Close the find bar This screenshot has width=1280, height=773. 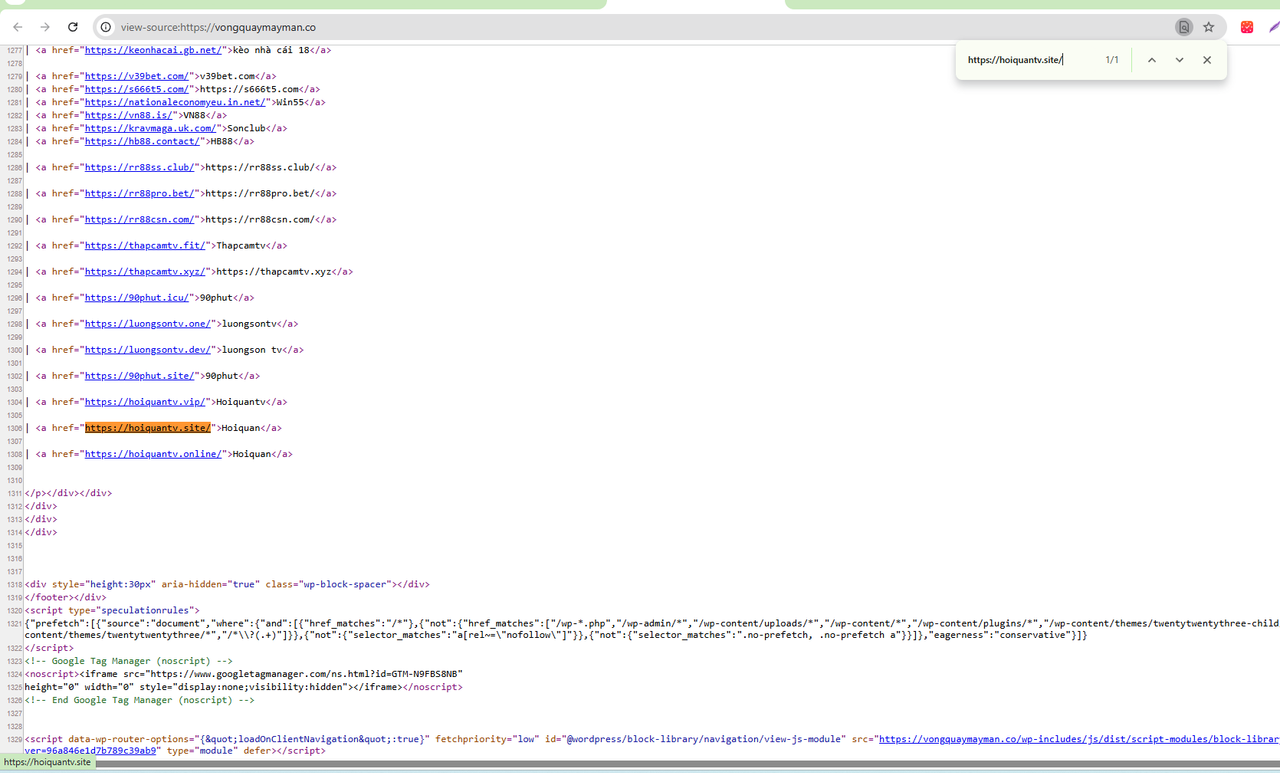[x=1207, y=60]
